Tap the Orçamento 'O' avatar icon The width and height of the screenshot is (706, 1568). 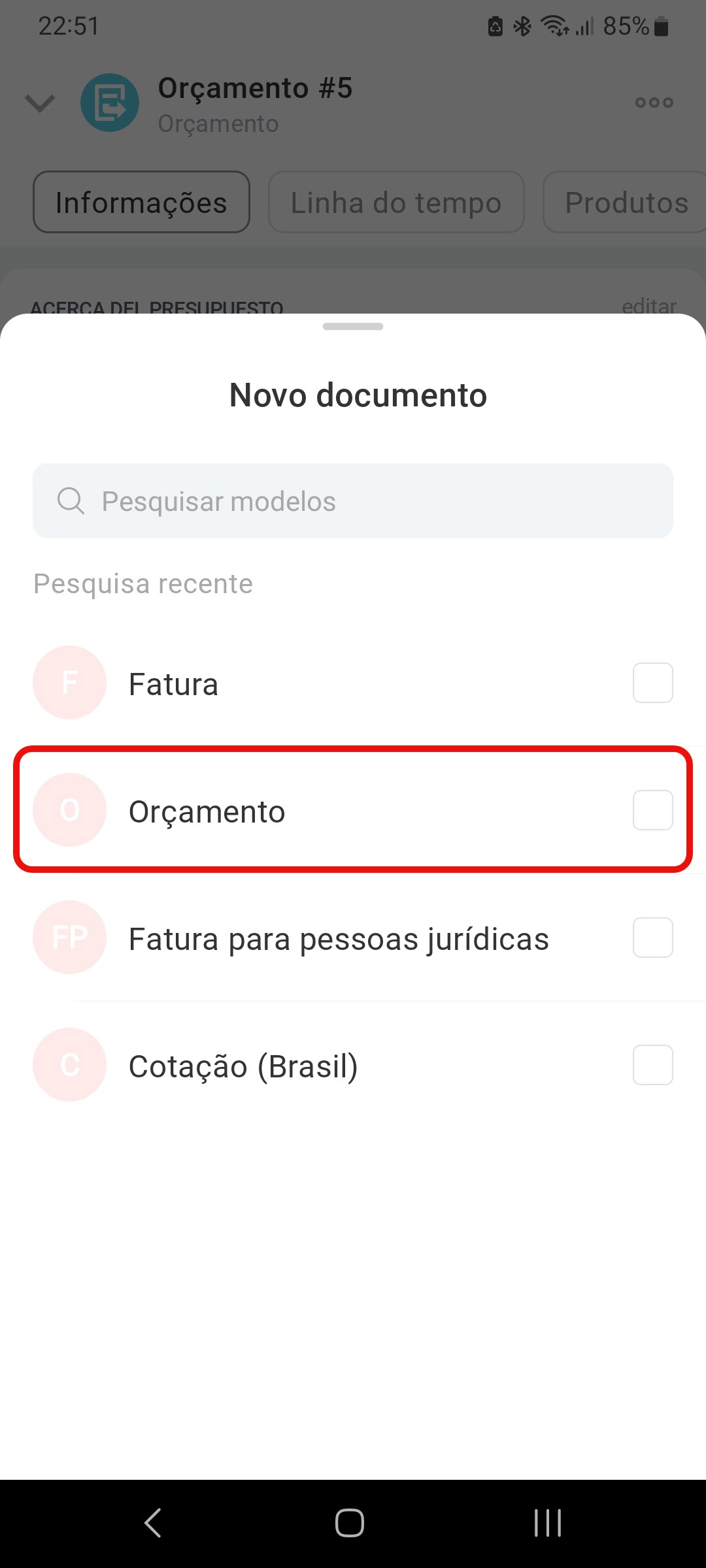(70, 810)
